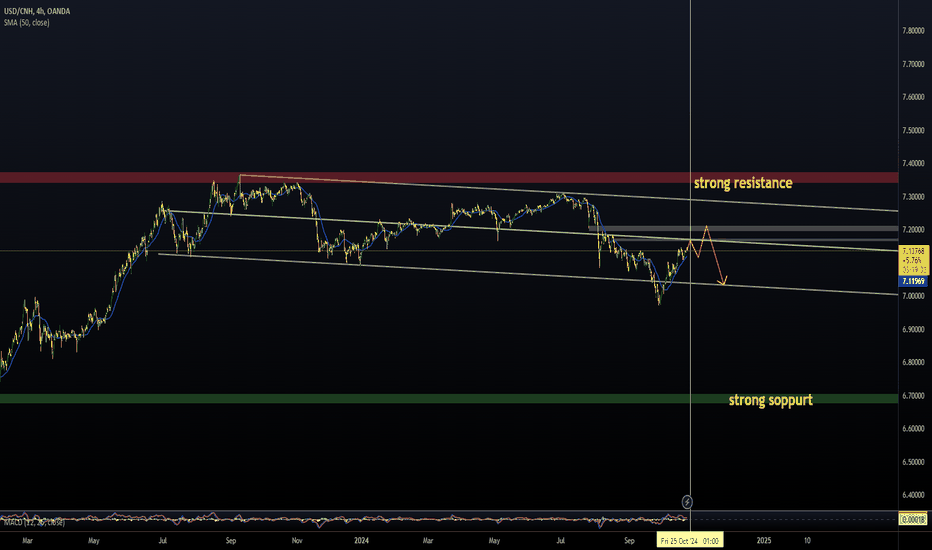Image resolution: width=932 pixels, height=550 pixels.
Task: Click the lightning bolt event icon
Action: (687, 502)
